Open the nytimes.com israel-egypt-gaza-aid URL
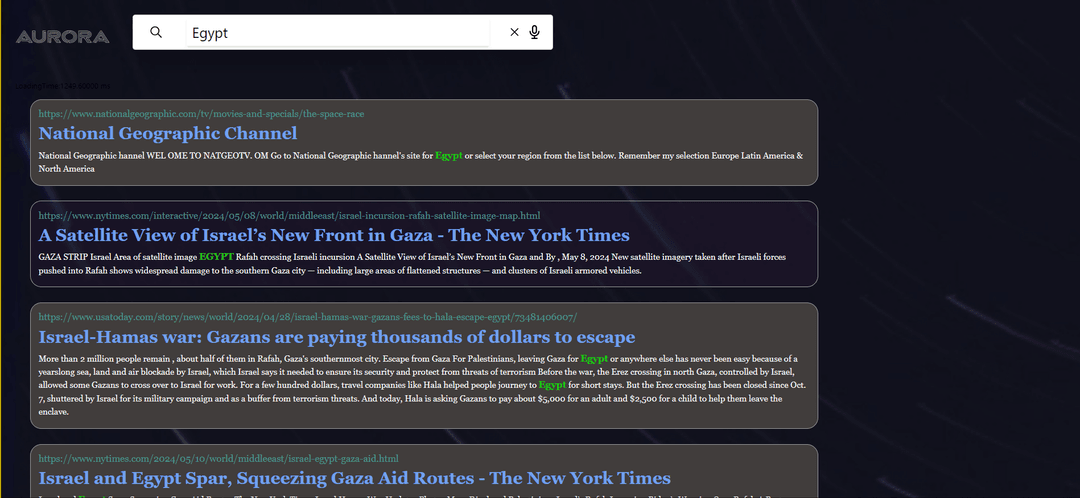 218,459
